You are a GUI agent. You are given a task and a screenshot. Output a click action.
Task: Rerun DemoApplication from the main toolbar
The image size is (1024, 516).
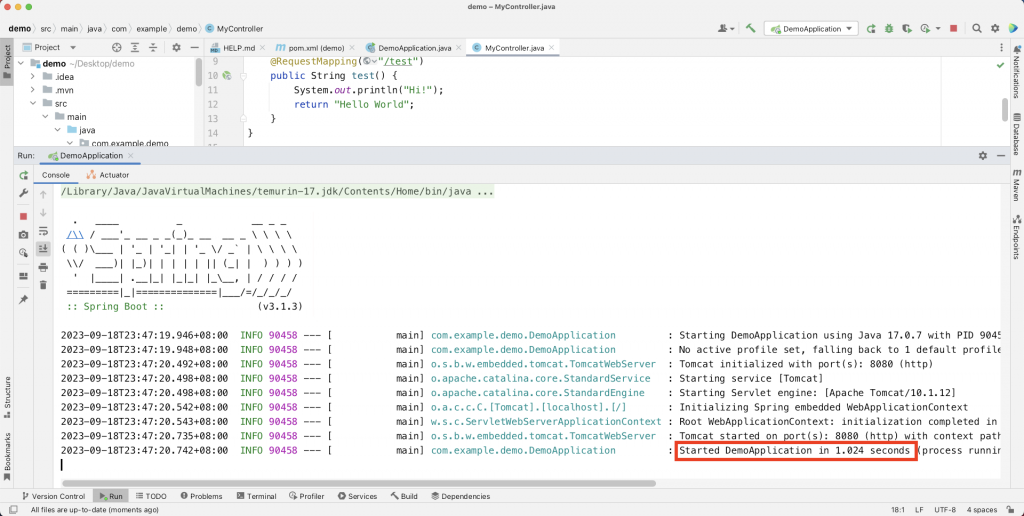871,29
